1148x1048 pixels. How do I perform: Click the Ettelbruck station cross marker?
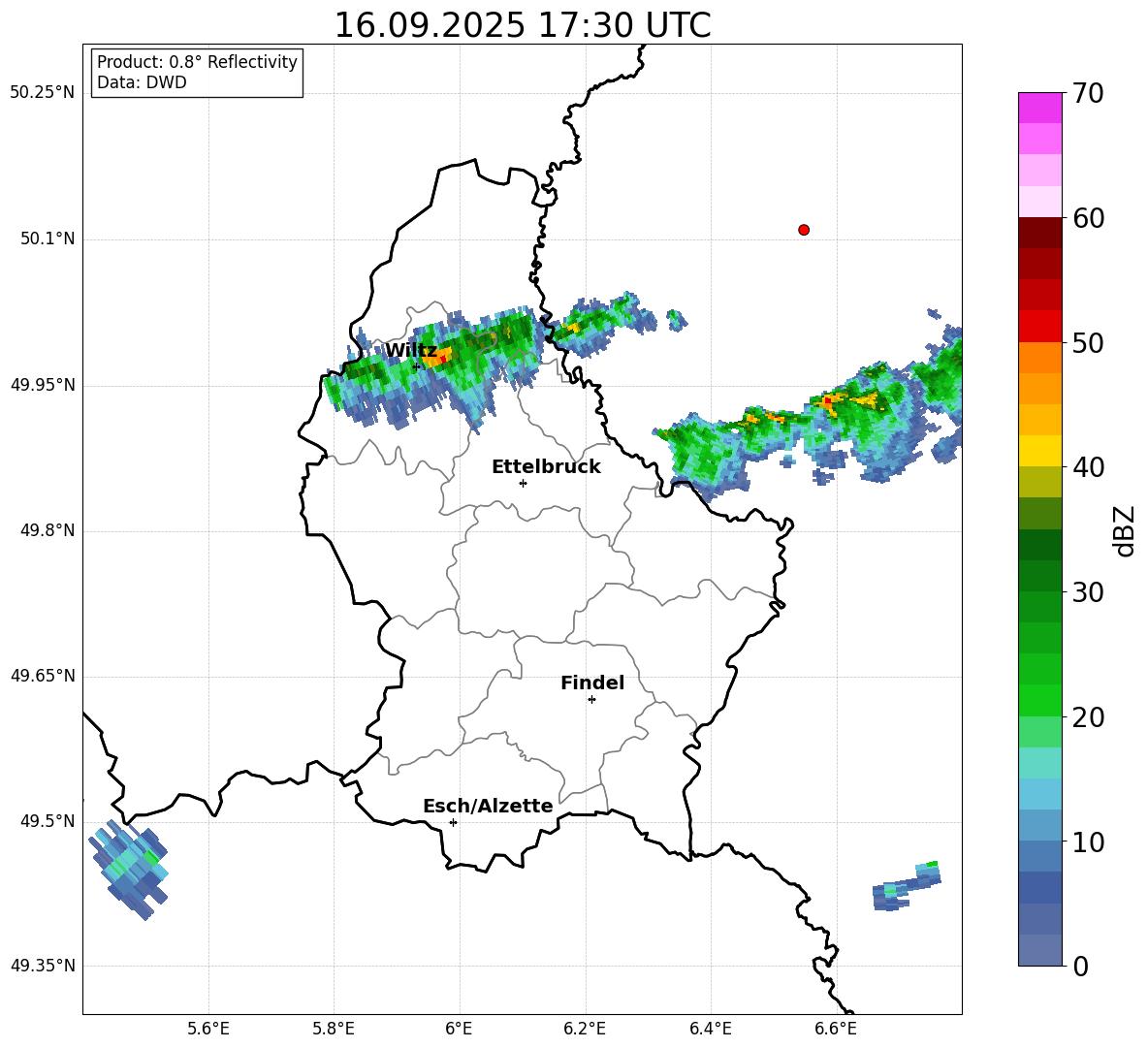(523, 483)
